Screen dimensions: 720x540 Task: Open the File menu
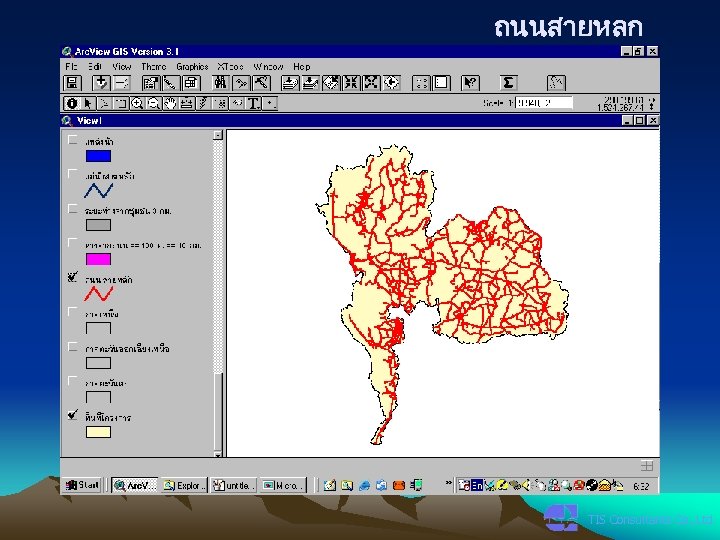click(71, 67)
